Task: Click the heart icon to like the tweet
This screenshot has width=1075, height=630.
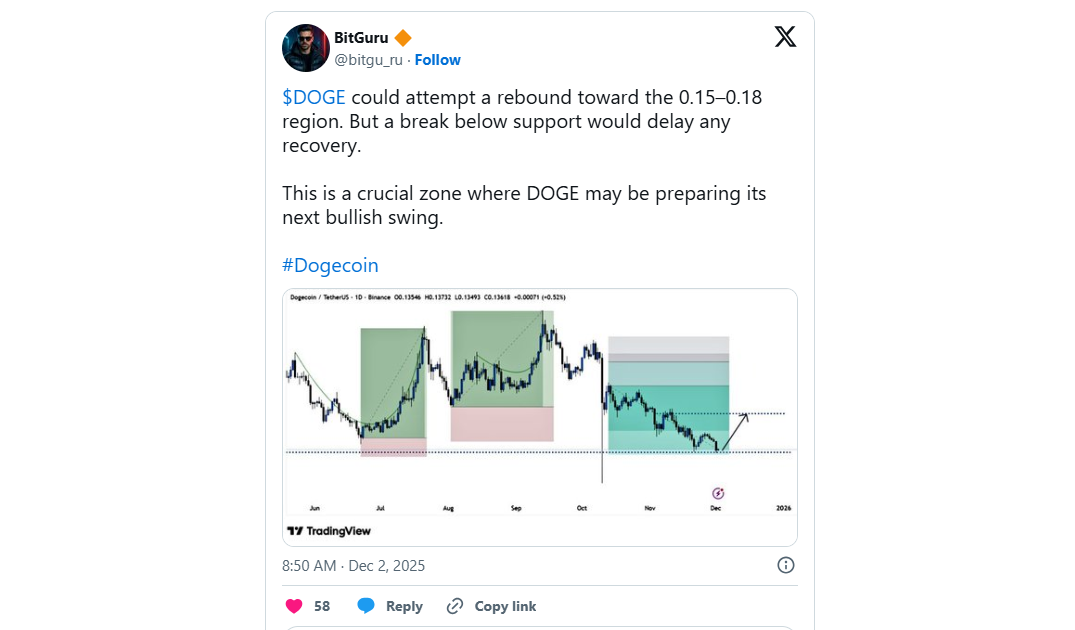Action: pyautogui.click(x=292, y=606)
